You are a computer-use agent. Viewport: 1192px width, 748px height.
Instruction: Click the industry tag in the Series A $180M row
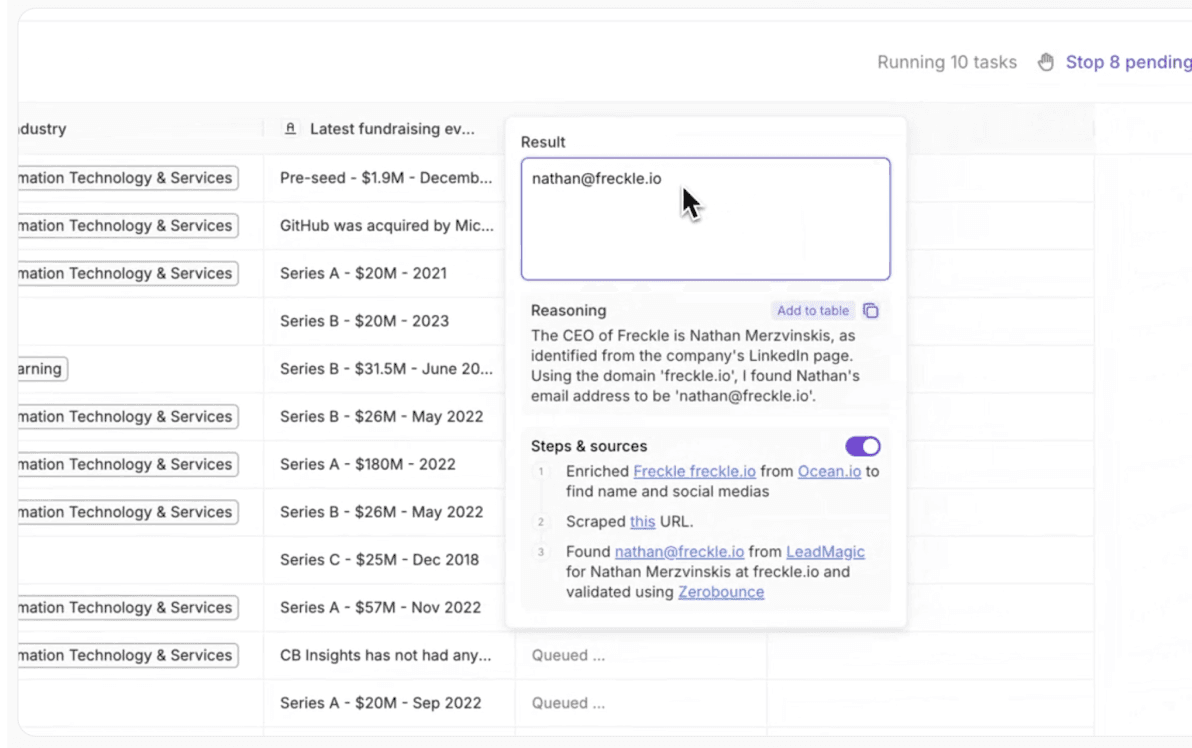pos(128,464)
